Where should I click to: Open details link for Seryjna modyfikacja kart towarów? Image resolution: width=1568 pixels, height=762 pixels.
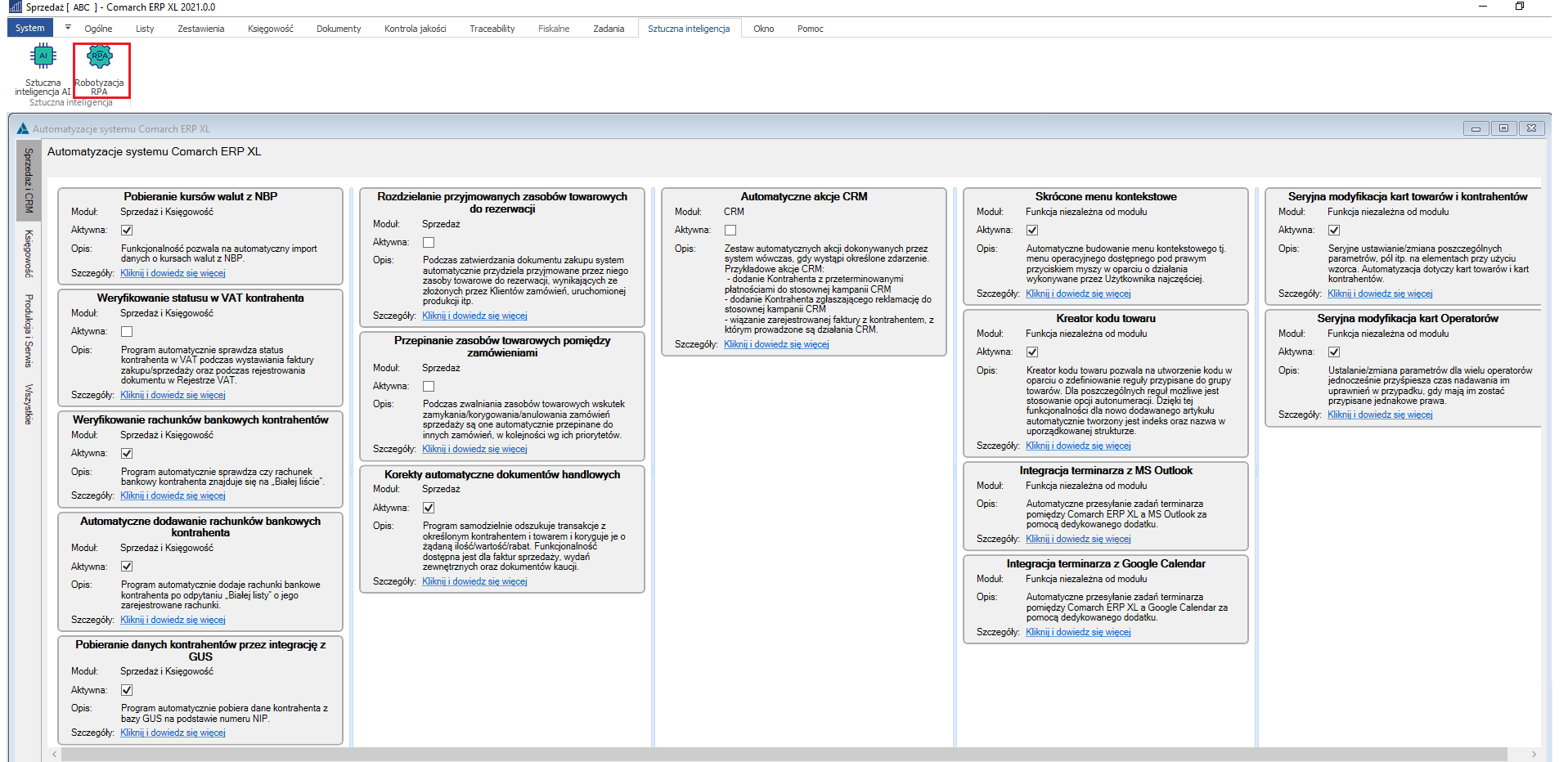(1380, 294)
